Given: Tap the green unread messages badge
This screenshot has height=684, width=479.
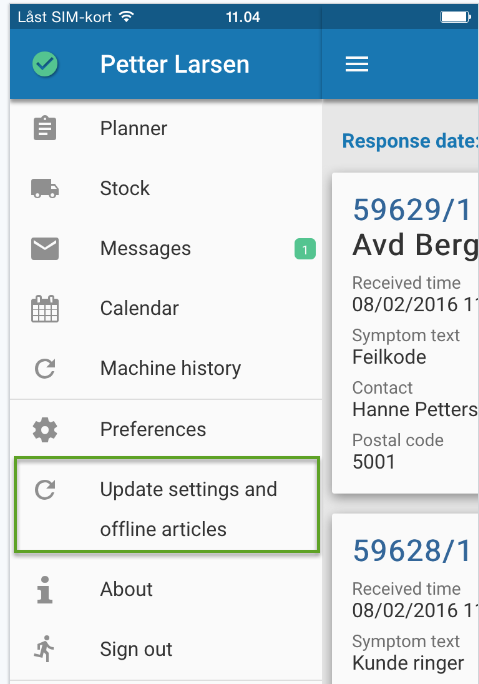Looking at the screenshot, I should 305,249.
